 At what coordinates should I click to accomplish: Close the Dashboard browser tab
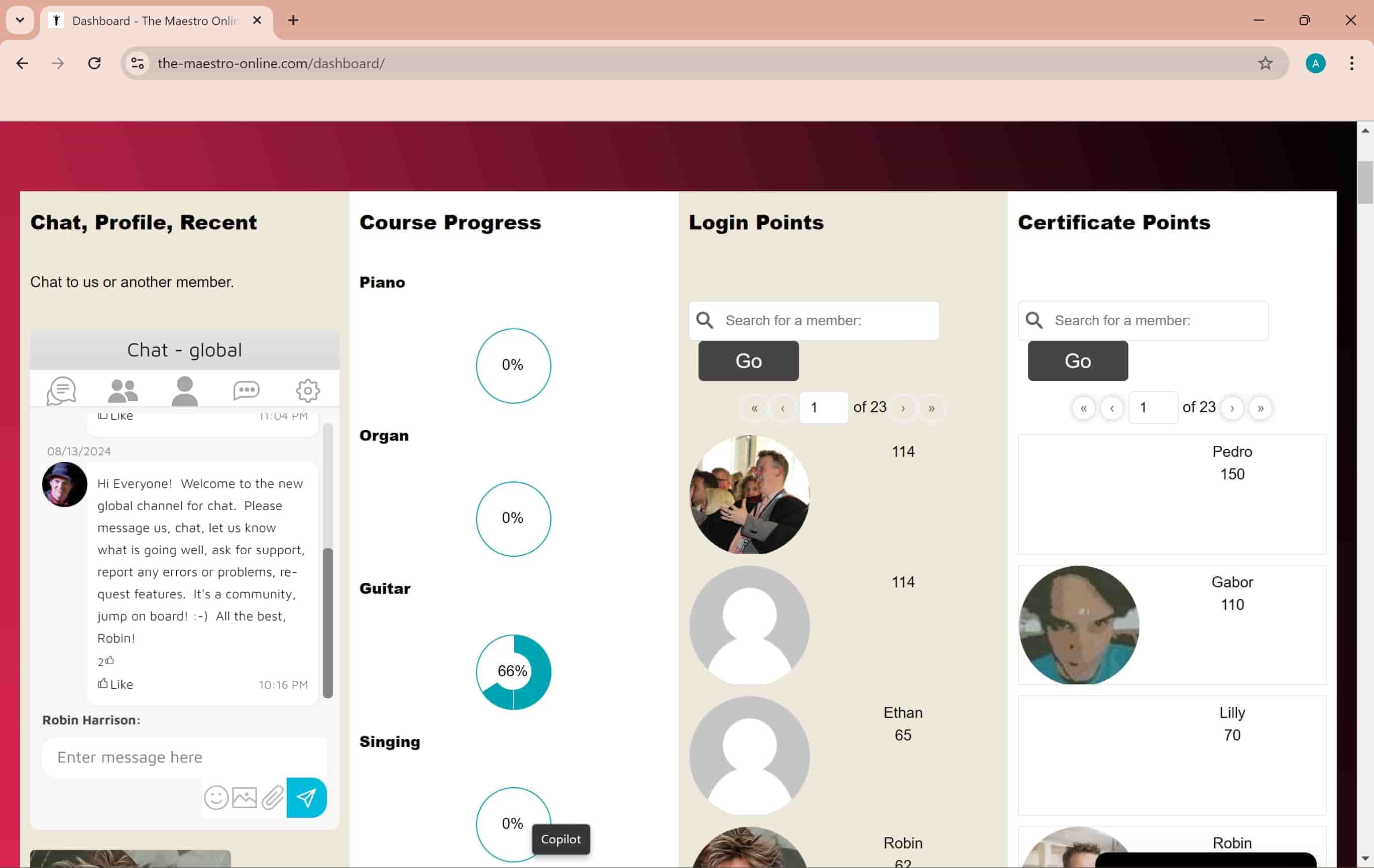[x=257, y=21]
